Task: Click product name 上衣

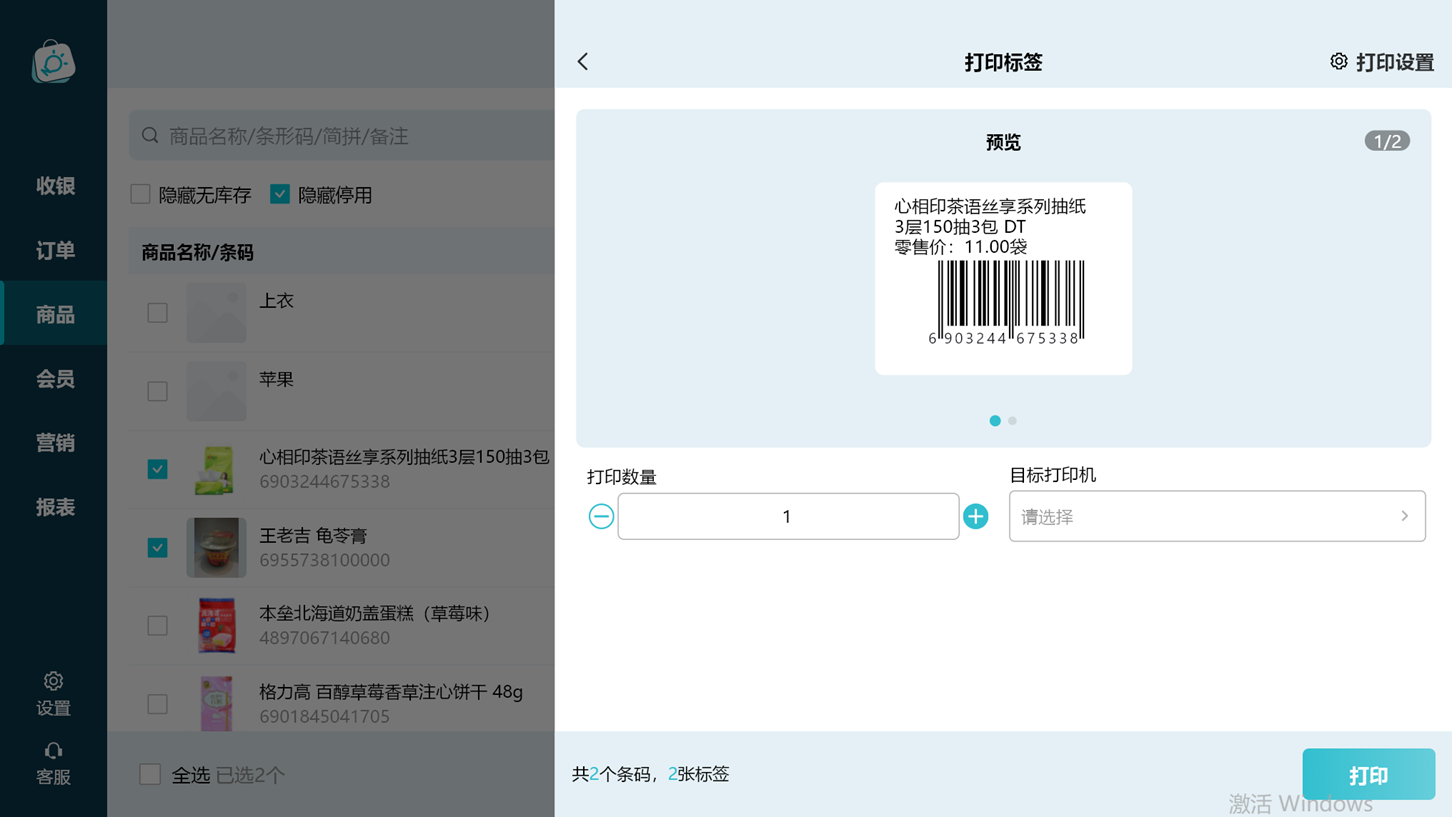Action: click(277, 301)
